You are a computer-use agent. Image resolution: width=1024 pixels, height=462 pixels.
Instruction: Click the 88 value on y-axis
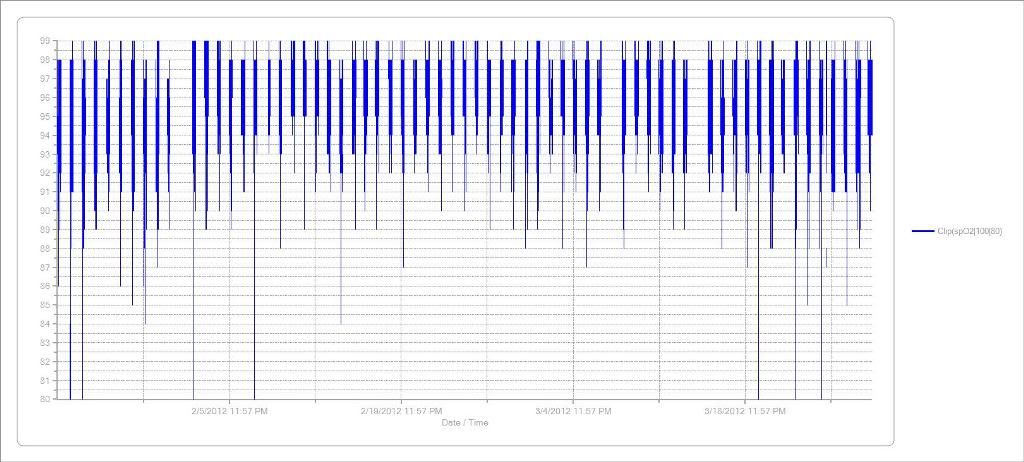click(45, 248)
